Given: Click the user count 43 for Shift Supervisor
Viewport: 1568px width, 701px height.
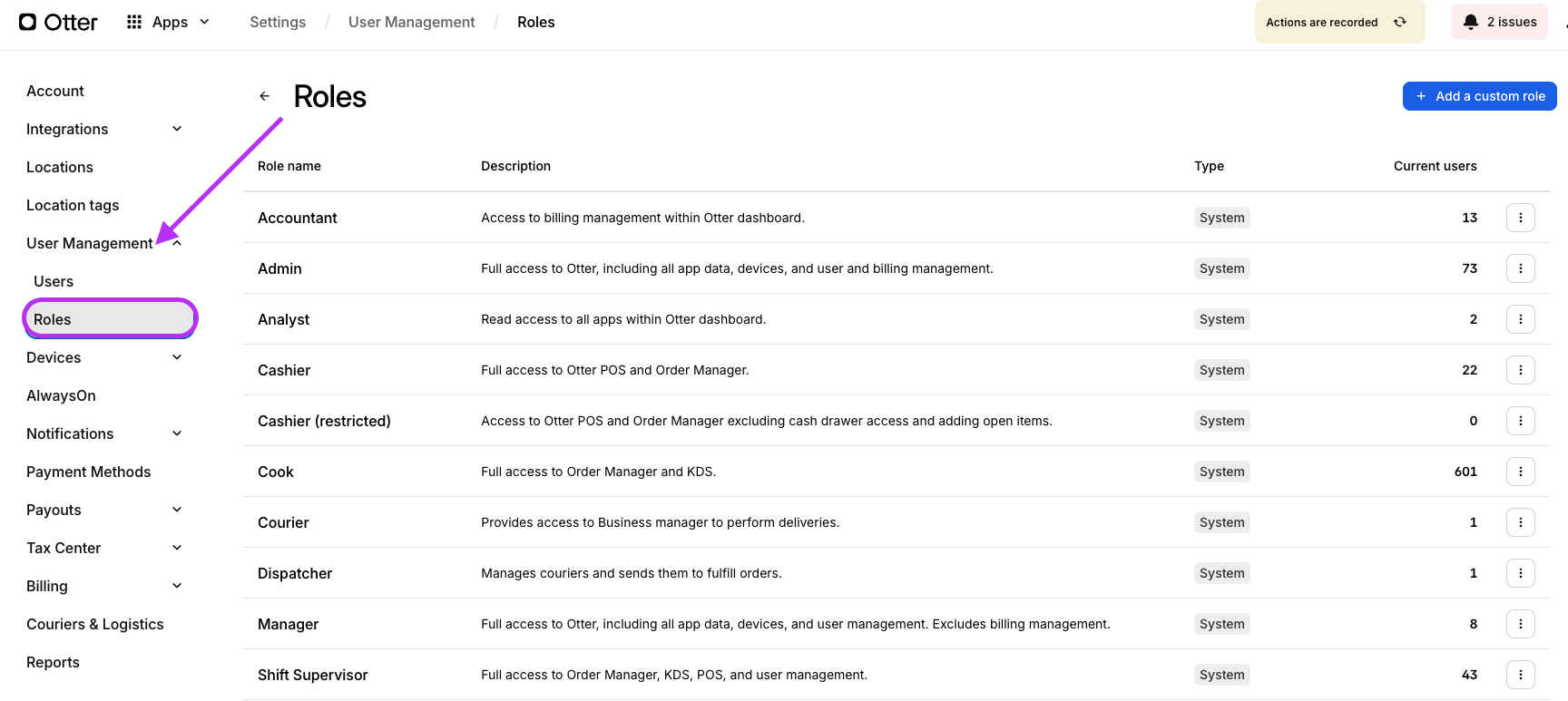Looking at the screenshot, I should [1469, 675].
